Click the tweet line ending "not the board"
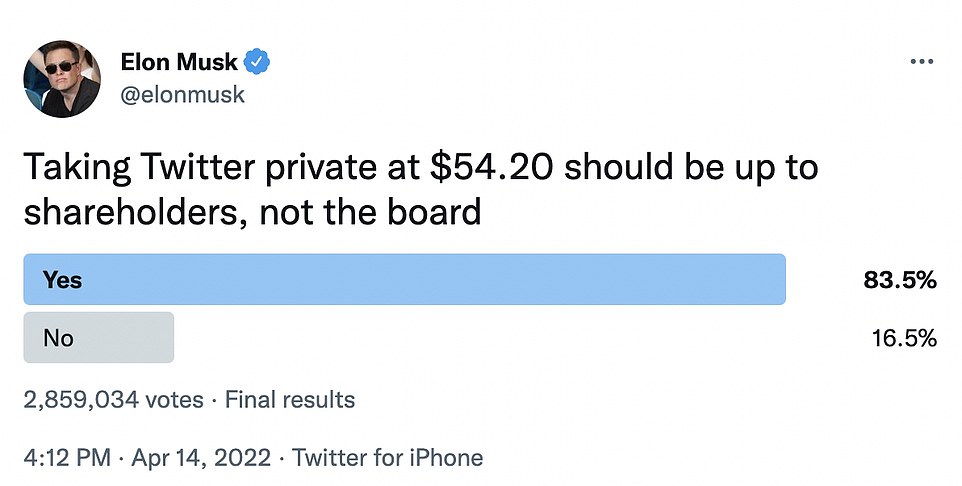Viewport: 962px width, 486px height. pyautogui.click(x=253, y=213)
